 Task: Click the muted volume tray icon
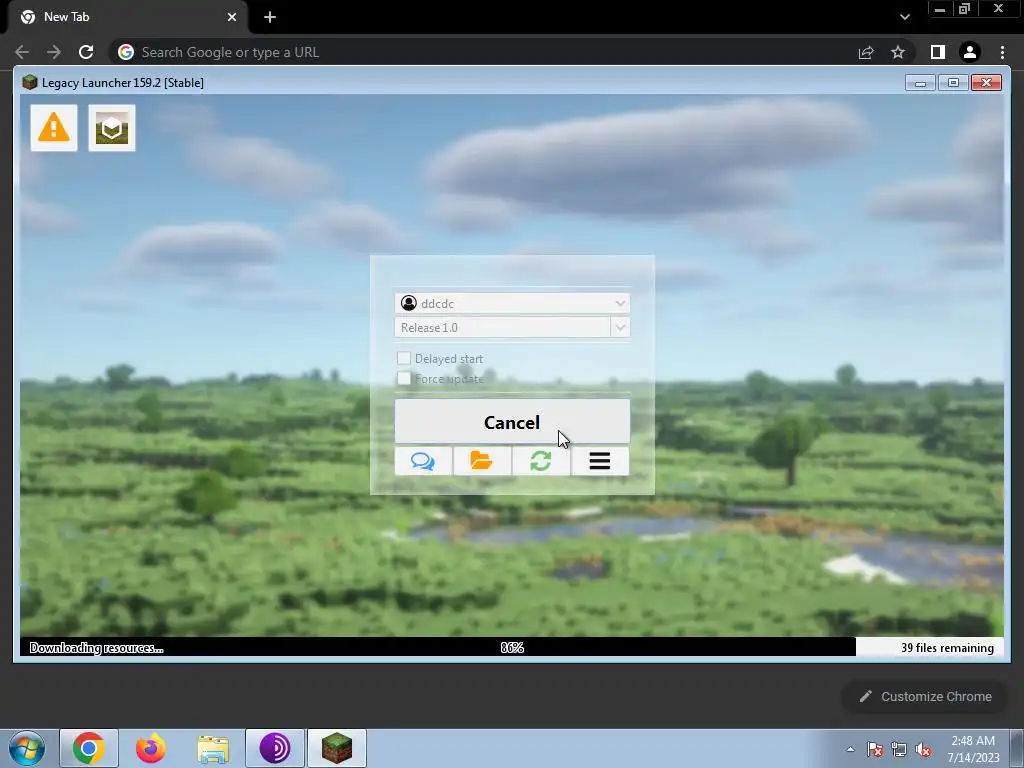pos(923,750)
